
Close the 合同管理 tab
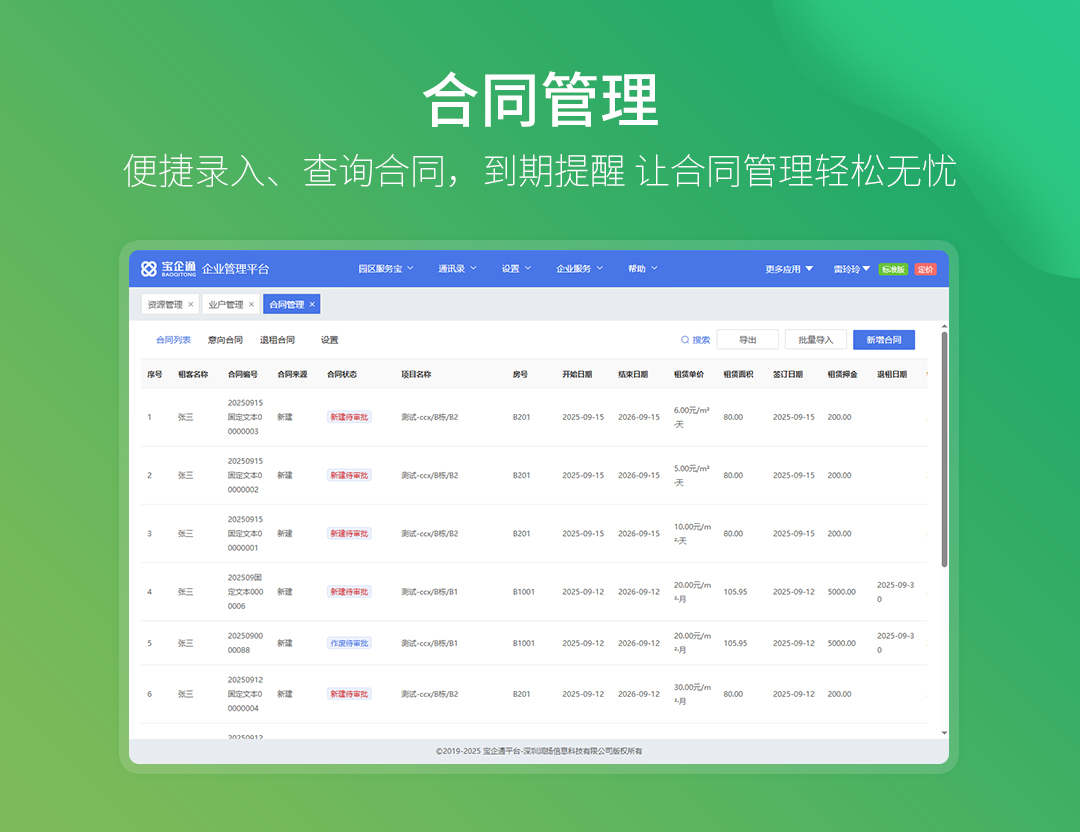click(312, 304)
